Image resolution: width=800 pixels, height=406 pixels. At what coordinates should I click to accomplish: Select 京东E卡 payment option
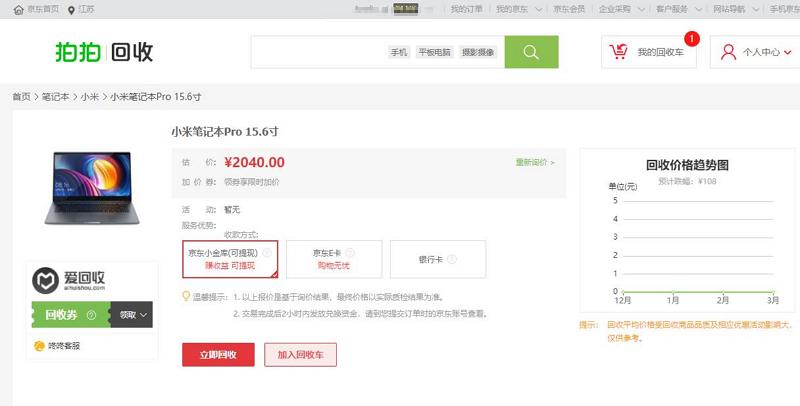tap(334, 259)
